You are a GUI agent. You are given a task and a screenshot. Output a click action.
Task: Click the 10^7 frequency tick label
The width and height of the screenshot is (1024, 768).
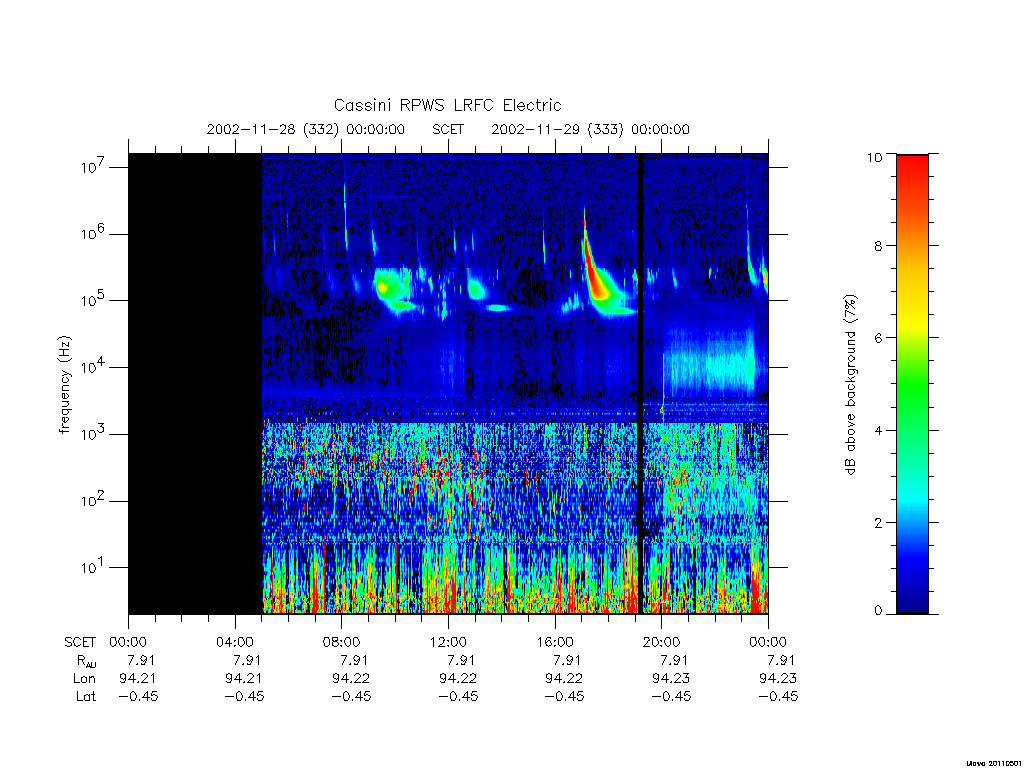tap(94, 167)
